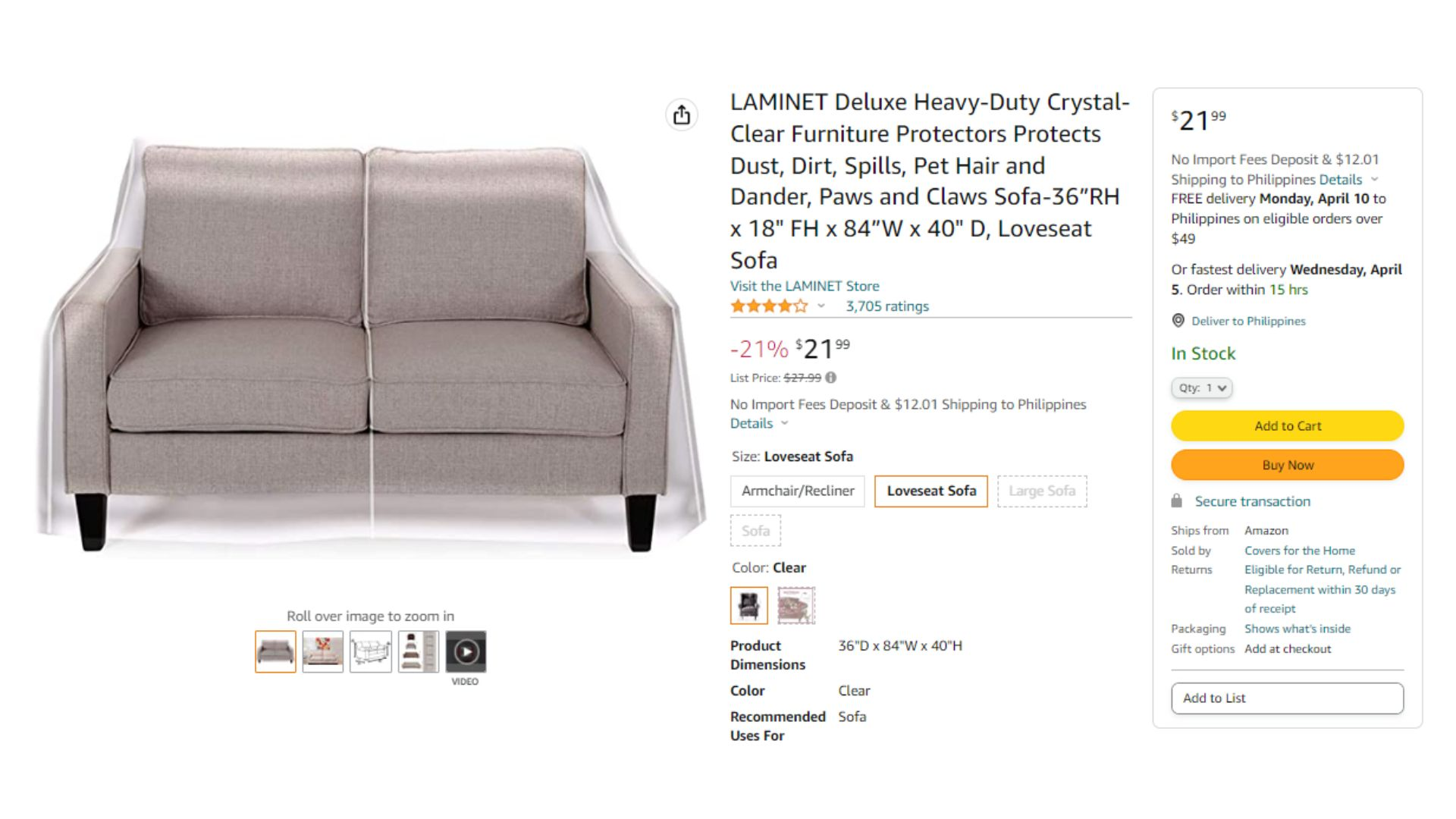
Task: Choose the Loveseat Sofa size option
Action: (x=931, y=491)
